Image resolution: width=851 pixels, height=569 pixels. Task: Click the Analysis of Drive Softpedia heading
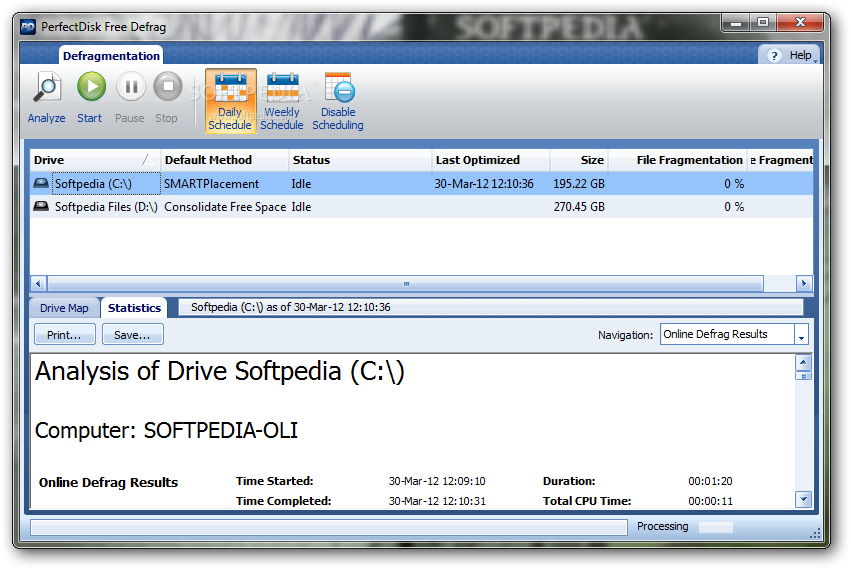point(220,372)
